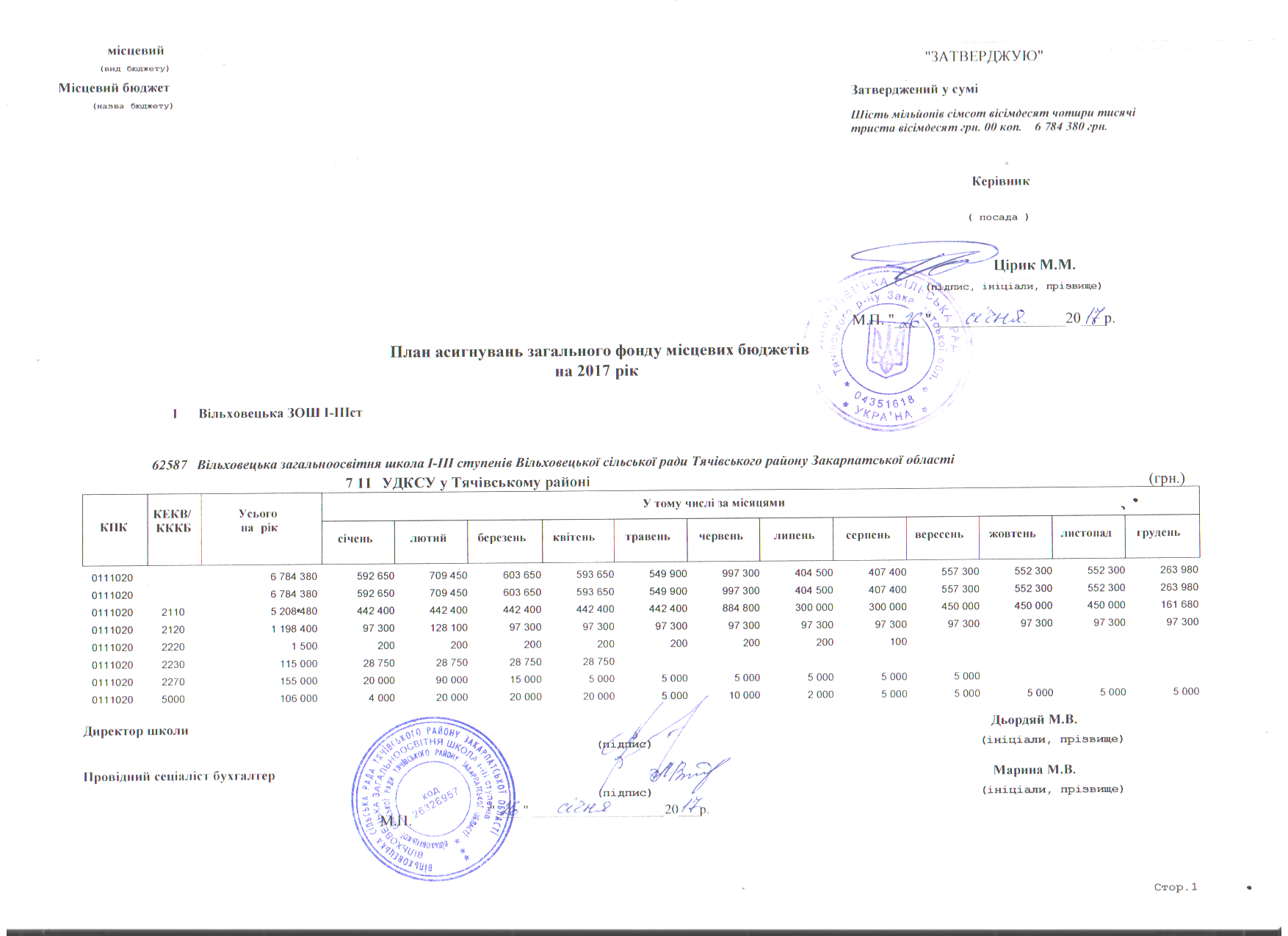This screenshot has height=936, width=1288.
Task: Select the yearly total "106 000"
Action: tap(299, 699)
